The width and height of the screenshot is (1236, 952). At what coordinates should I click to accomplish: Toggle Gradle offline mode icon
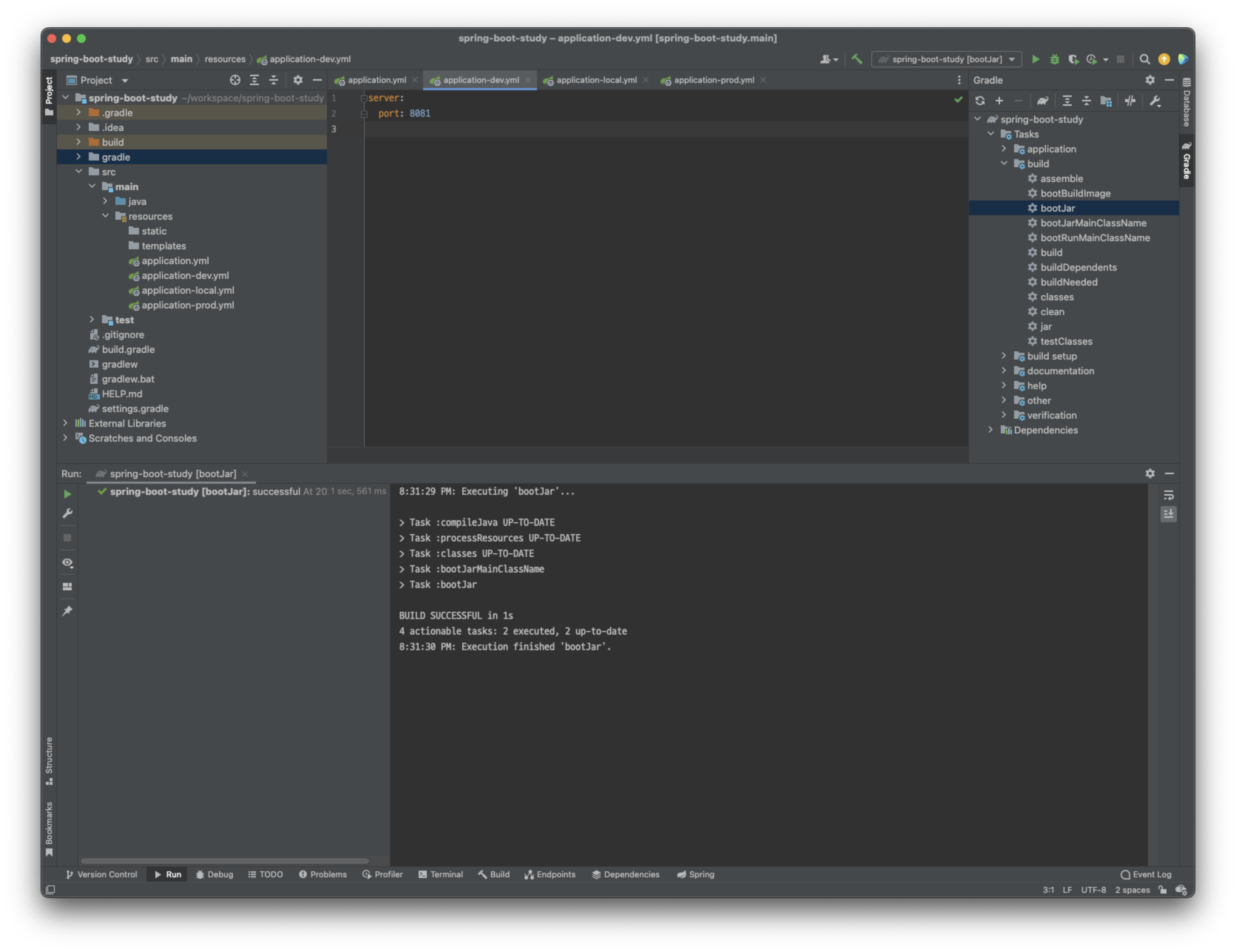pyautogui.click(x=1130, y=101)
